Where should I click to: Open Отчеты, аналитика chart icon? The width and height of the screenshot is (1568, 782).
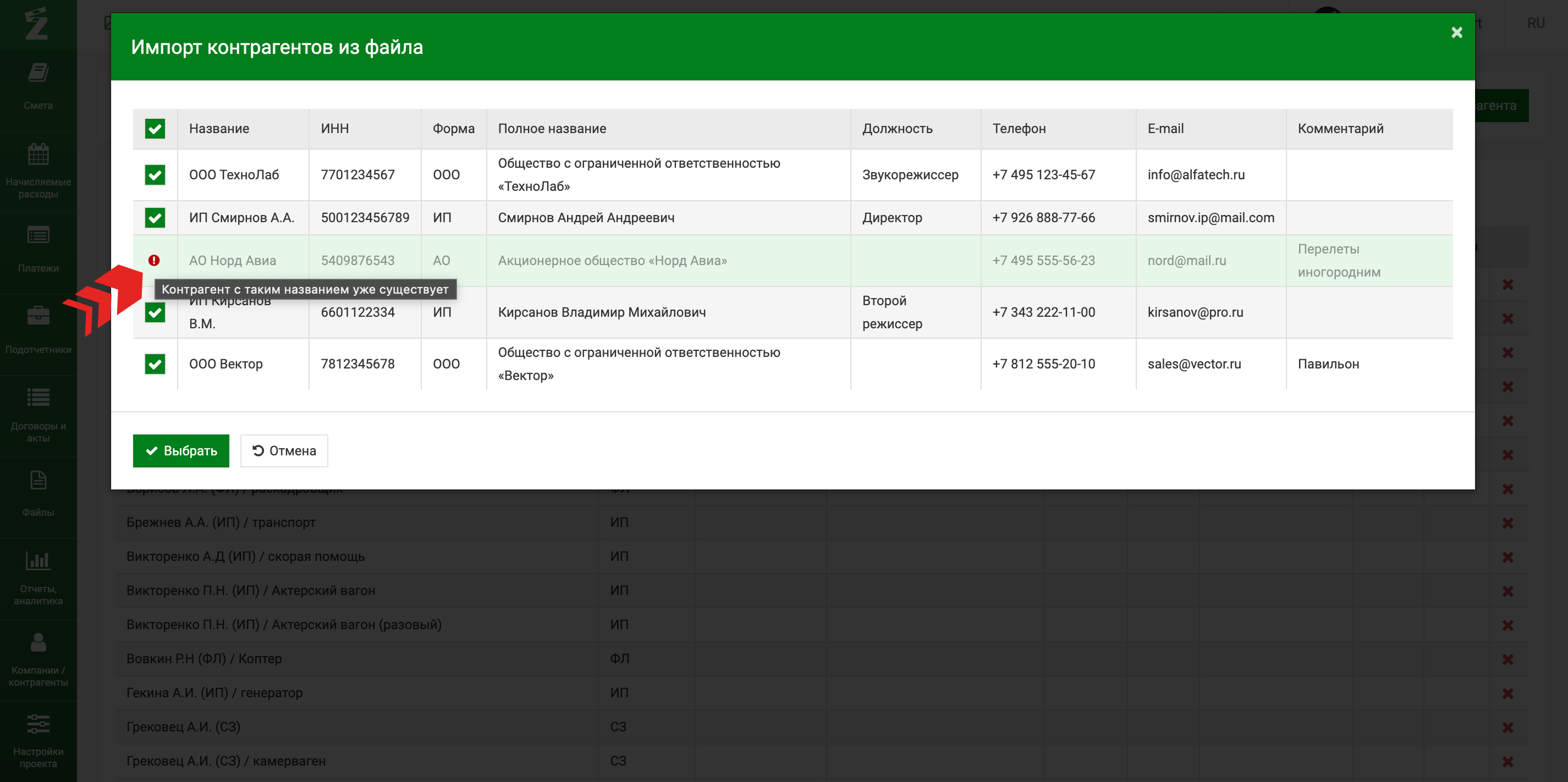(x=38, y=560)
